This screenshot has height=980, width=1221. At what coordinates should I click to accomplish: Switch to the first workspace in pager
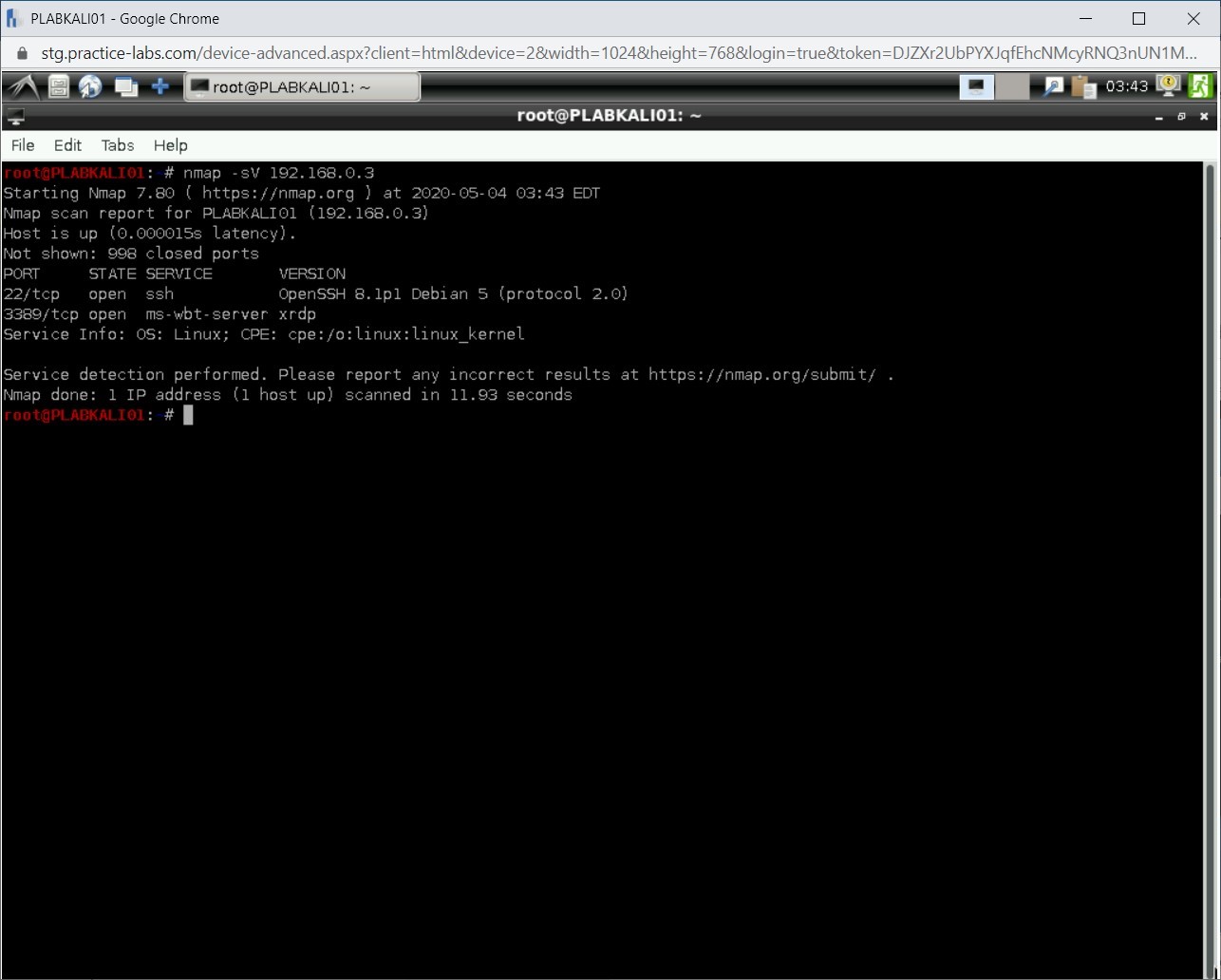point(976,87)
